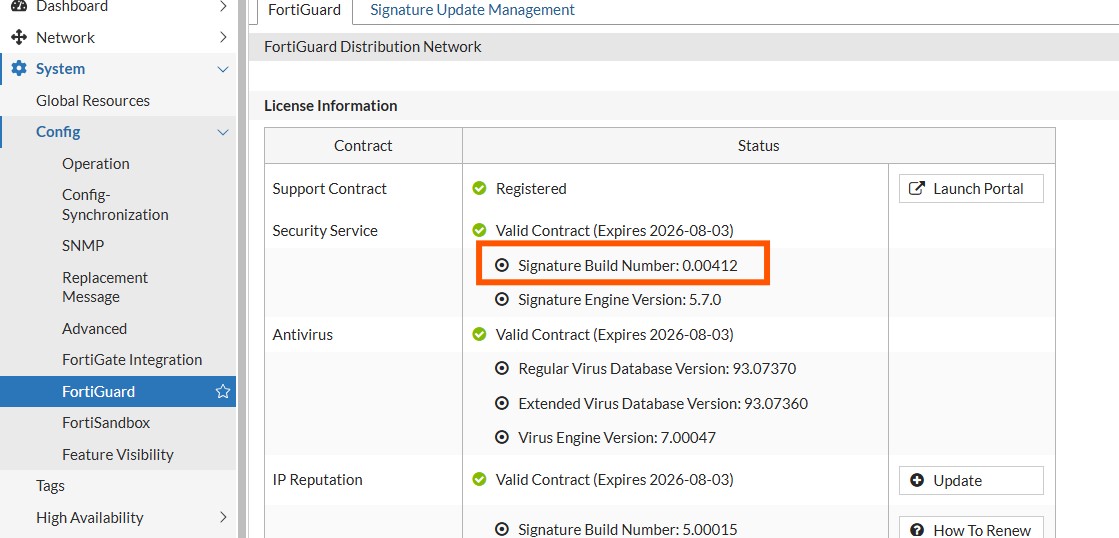The image size is (1119, 538).
Task: Click bullet icon beside Signature Build Number 0.00412
Action: 502,265
